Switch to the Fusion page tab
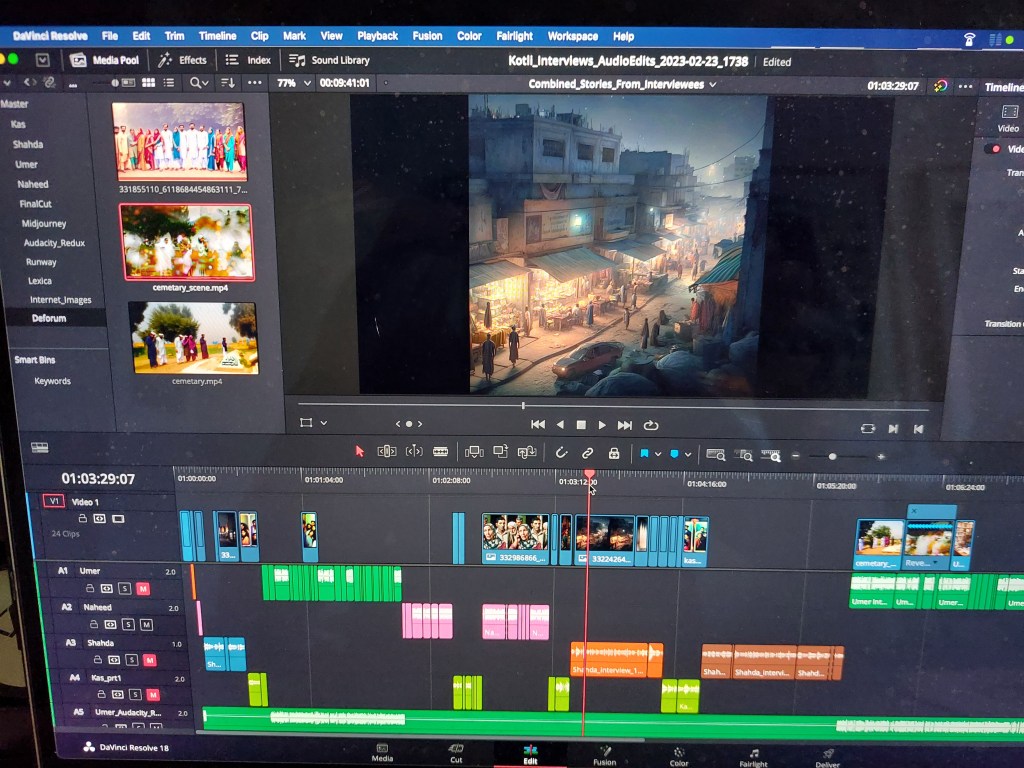The width and height of the screenshot is (1024, 768). click(x=604, y=754)
